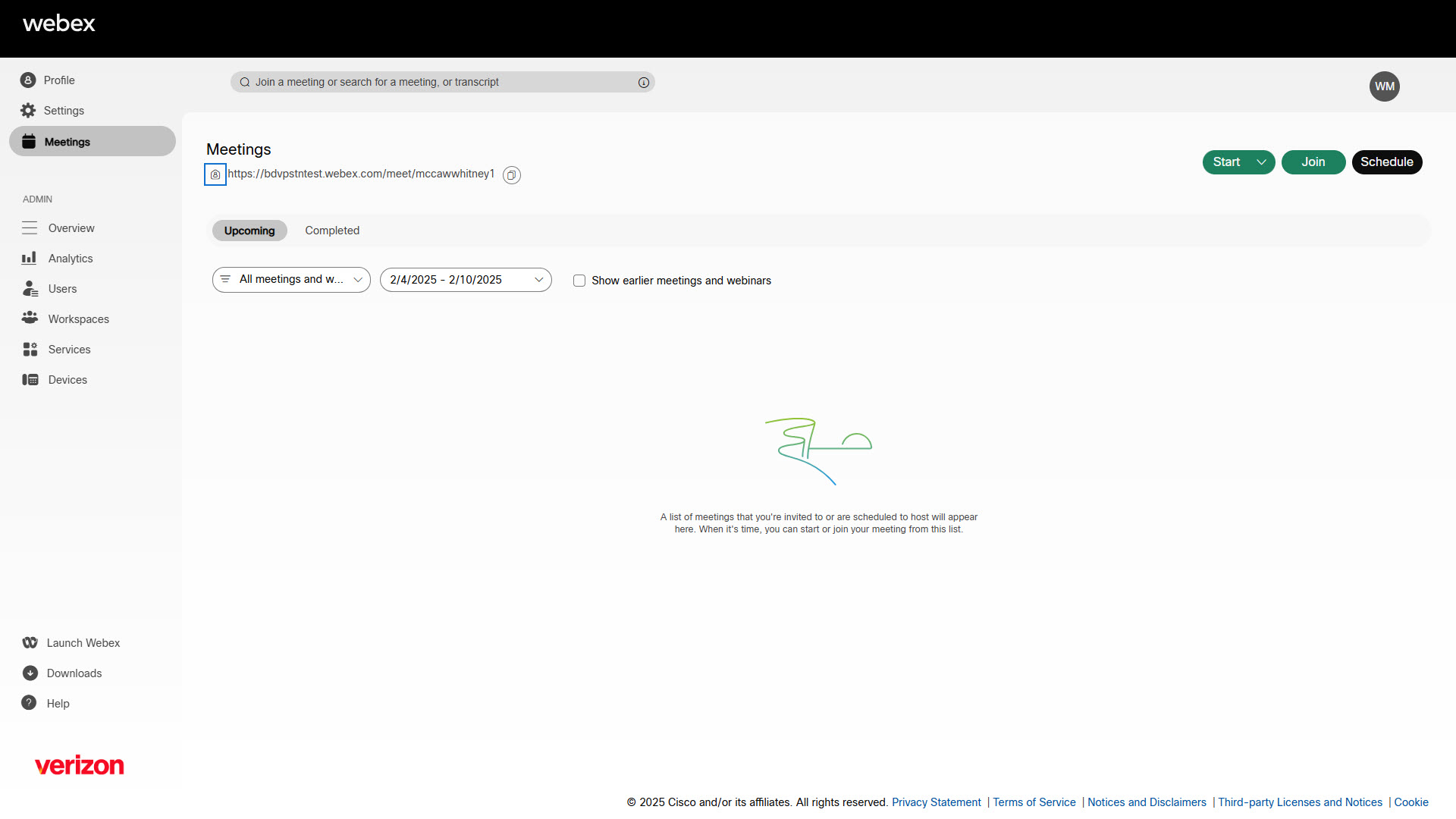Open the Profile icon in the sidebar
This screenshot has width=1456, height=819.
28,80
